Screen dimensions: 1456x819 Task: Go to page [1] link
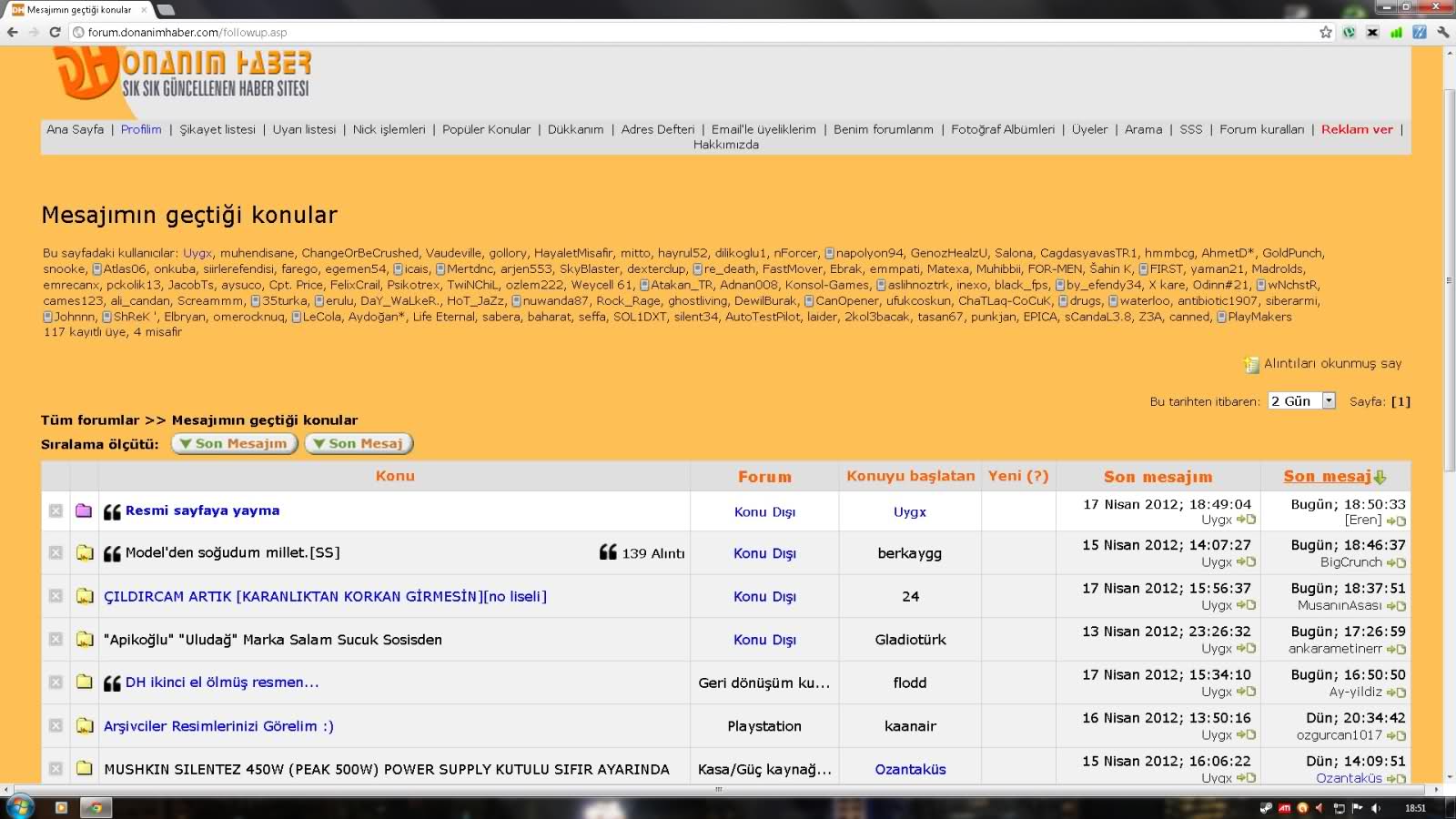(1400, 401)
